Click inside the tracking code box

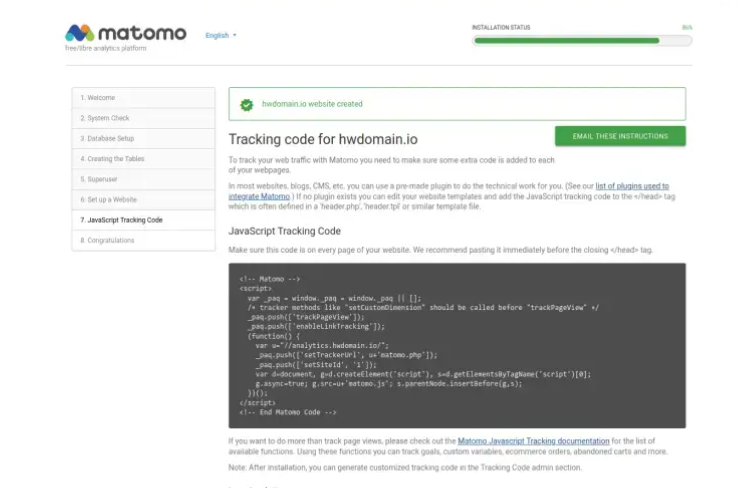click(x=457, y=345)
